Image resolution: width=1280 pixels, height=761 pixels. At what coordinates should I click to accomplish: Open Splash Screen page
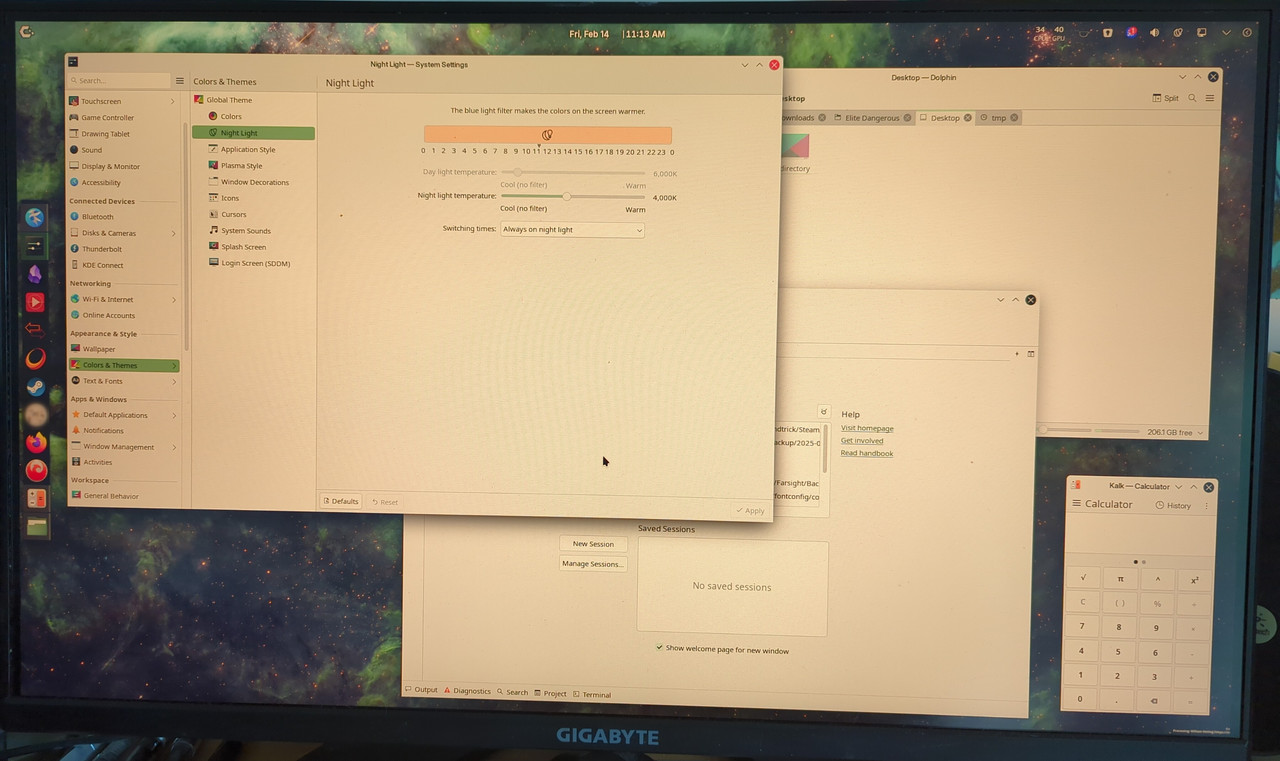pos(253,246)
